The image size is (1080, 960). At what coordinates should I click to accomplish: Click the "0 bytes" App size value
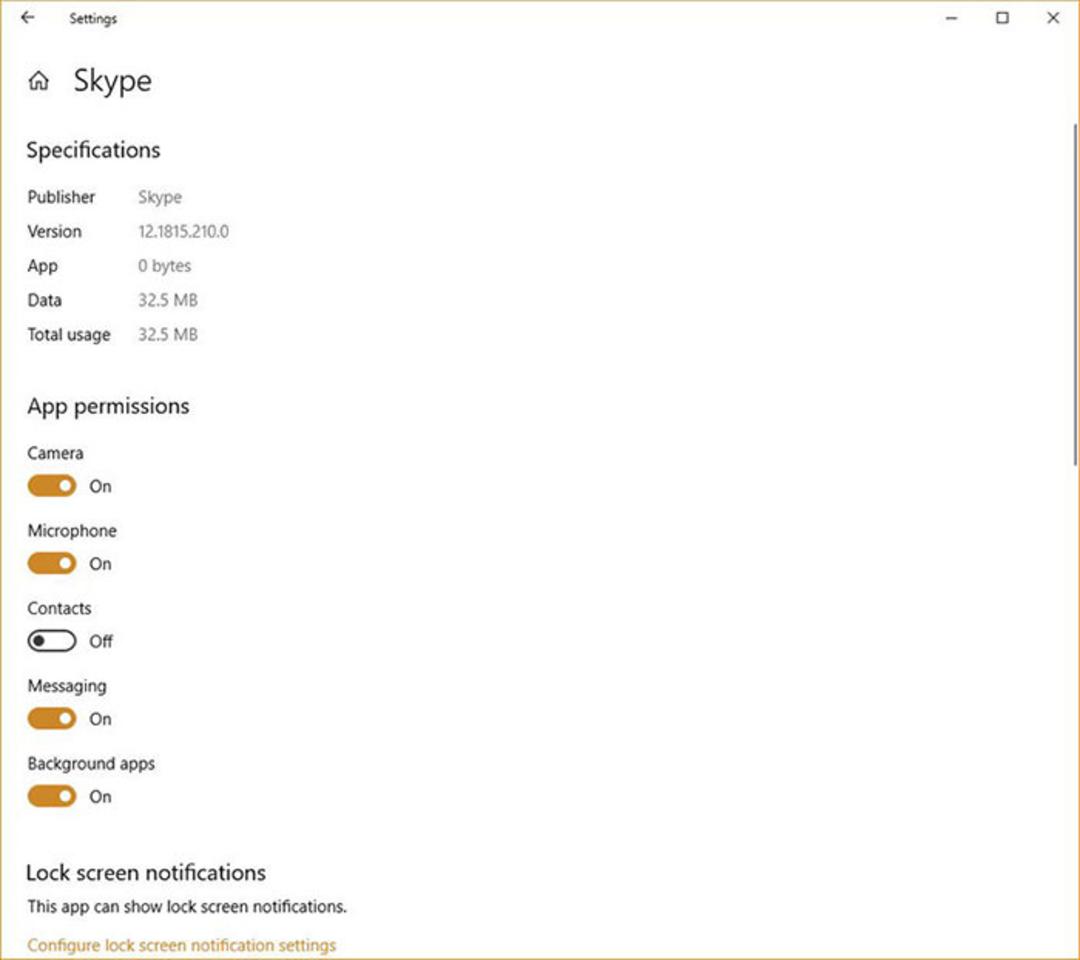[165, 266]
